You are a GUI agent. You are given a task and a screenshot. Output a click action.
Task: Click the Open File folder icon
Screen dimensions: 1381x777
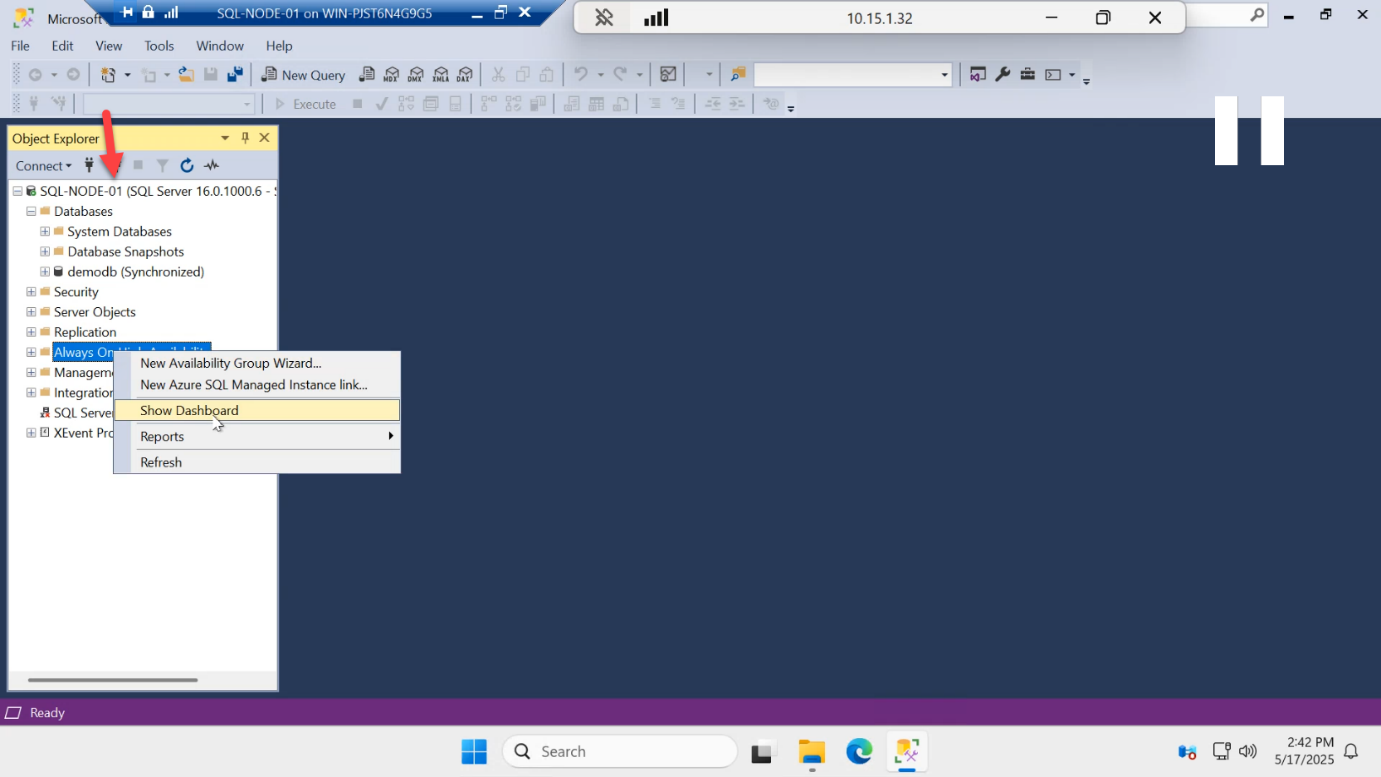tap(186, 75)
